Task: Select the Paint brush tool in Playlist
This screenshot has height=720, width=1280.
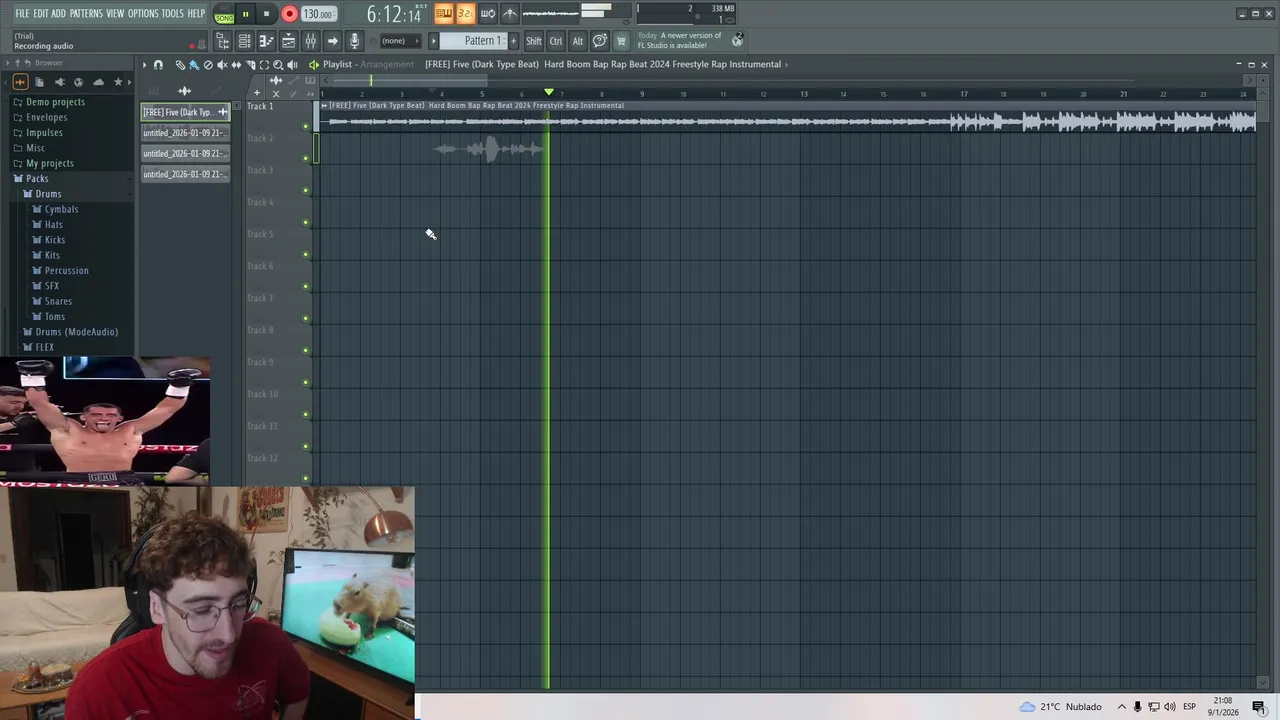Action: click(194, 64)
